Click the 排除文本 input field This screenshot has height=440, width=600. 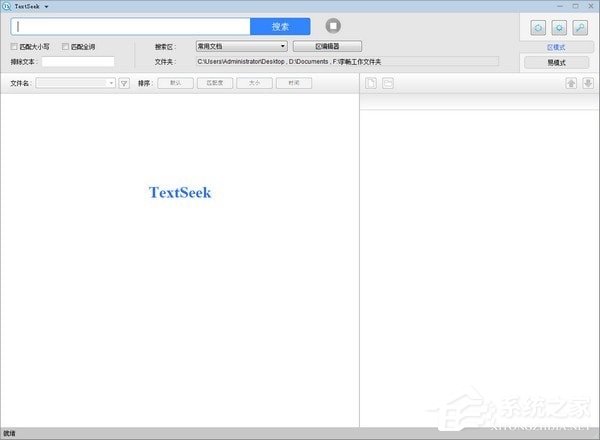click(x=78, y=62)
